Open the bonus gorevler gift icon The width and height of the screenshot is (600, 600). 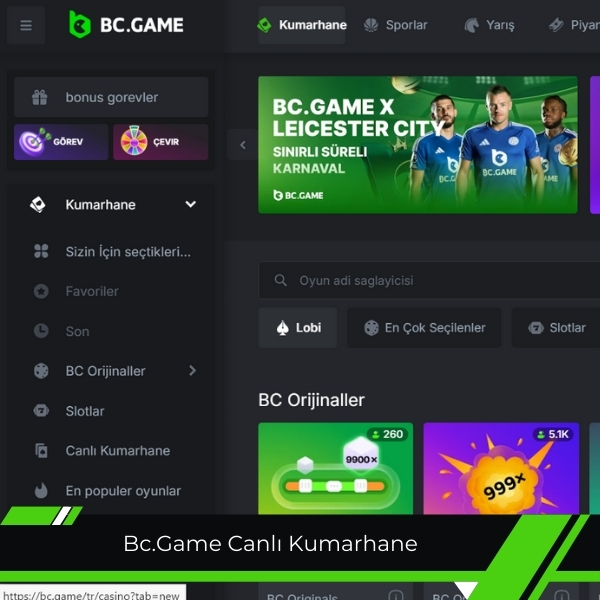pos(40,97)
